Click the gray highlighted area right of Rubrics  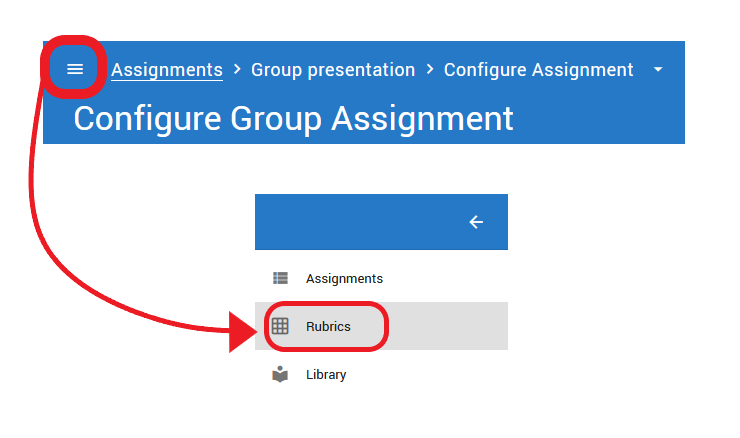(x=448, y=326)
